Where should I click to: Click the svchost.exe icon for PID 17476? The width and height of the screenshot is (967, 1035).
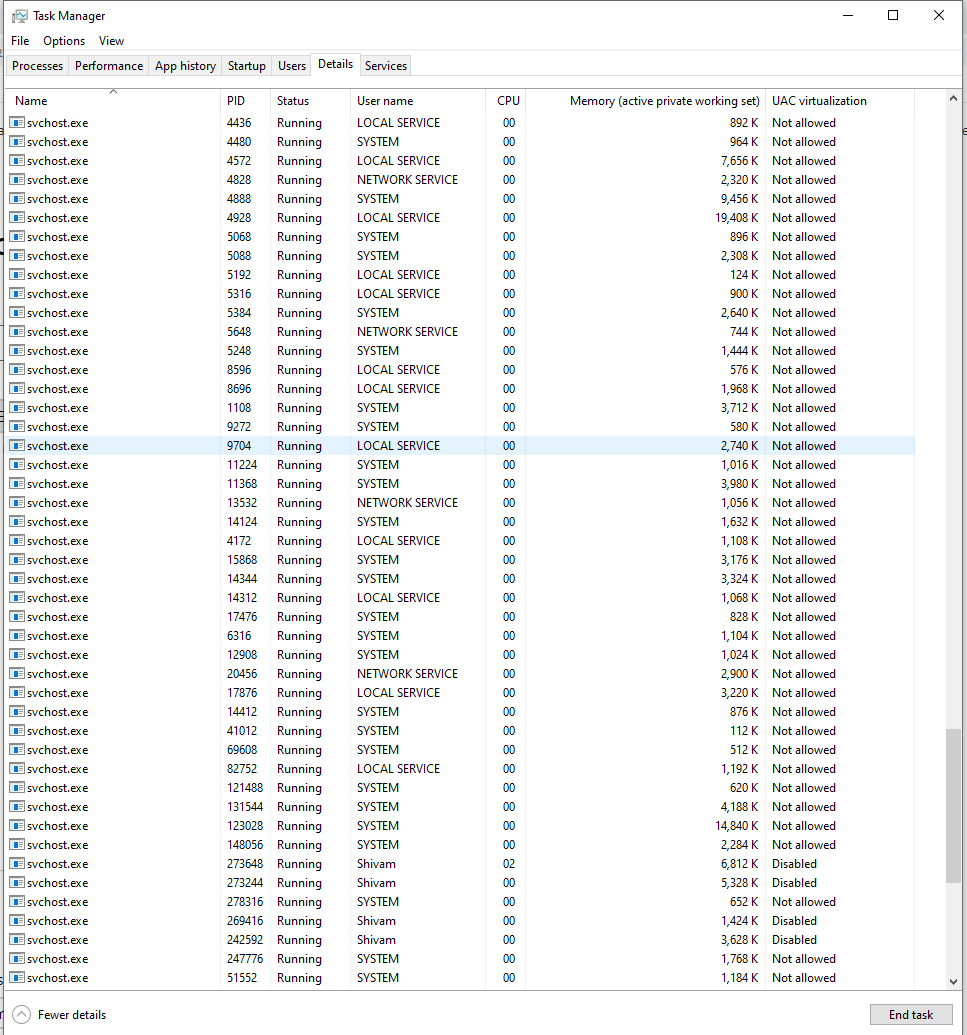click(x=17, y=617)
